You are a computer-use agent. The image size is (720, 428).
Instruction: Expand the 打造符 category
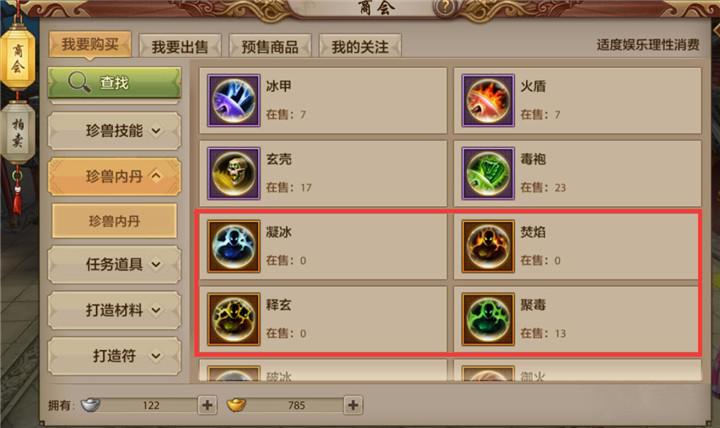(x=114, y=356)
